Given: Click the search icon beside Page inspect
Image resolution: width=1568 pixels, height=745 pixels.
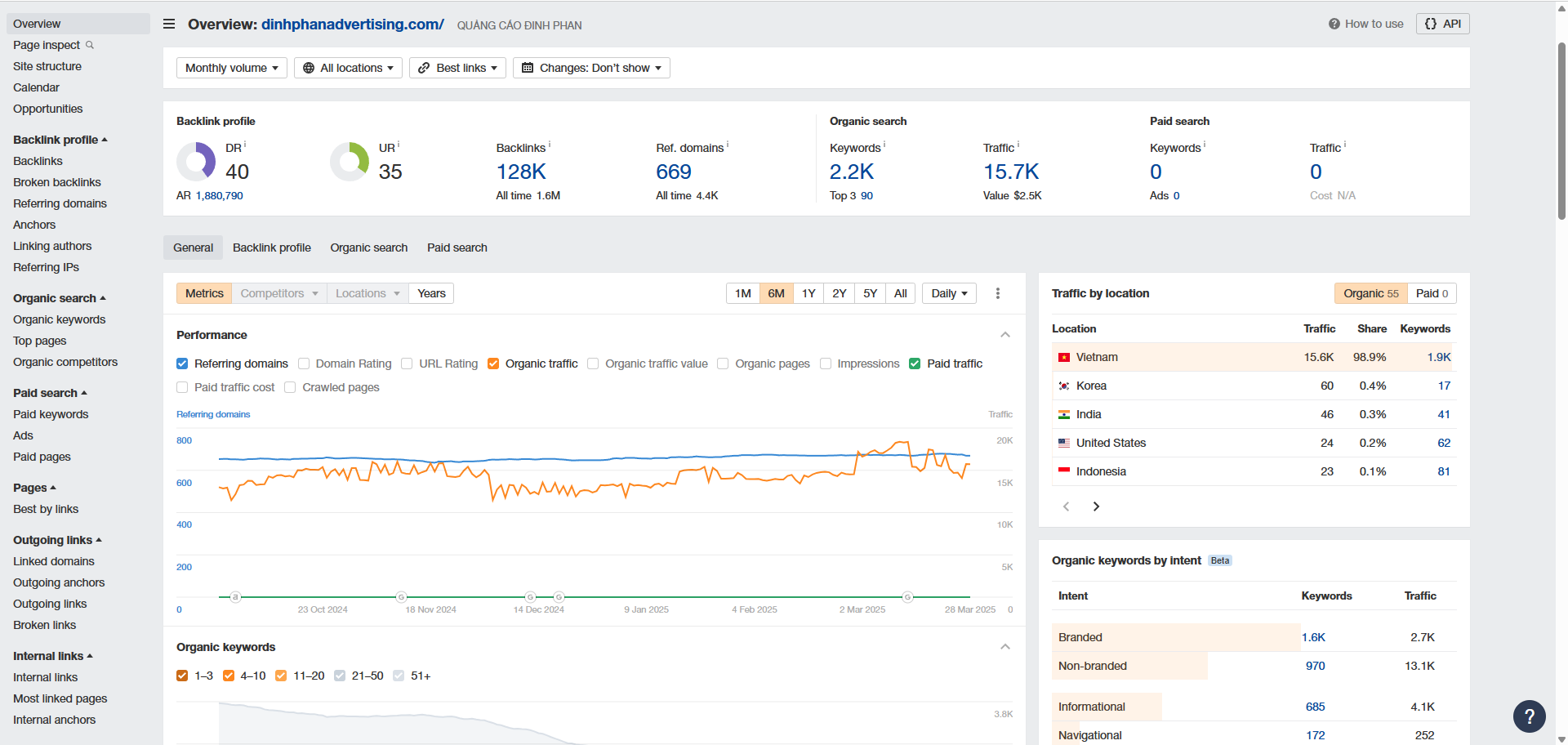Looking at the screenshot, I should [90, 45].
